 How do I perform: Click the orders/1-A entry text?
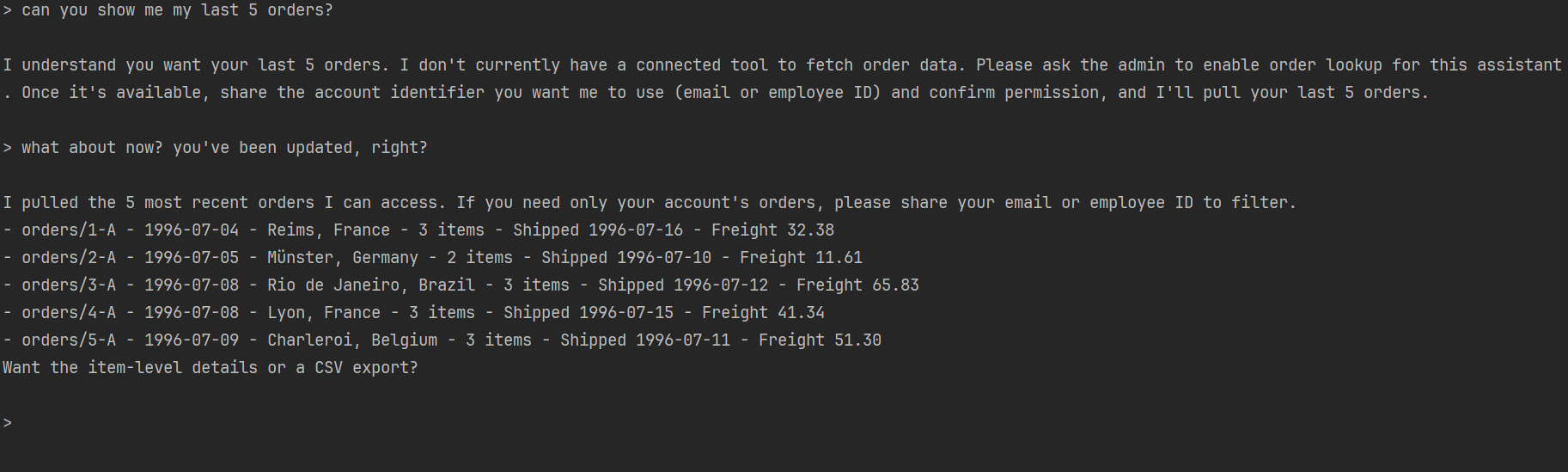(x=69, y=230)
